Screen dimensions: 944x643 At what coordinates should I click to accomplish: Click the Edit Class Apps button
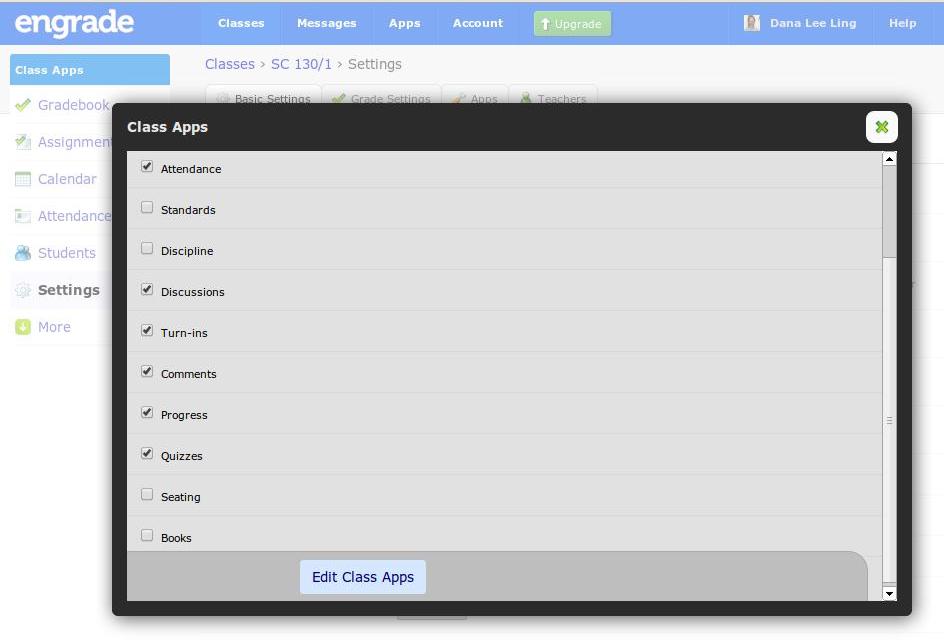[362, 577]
